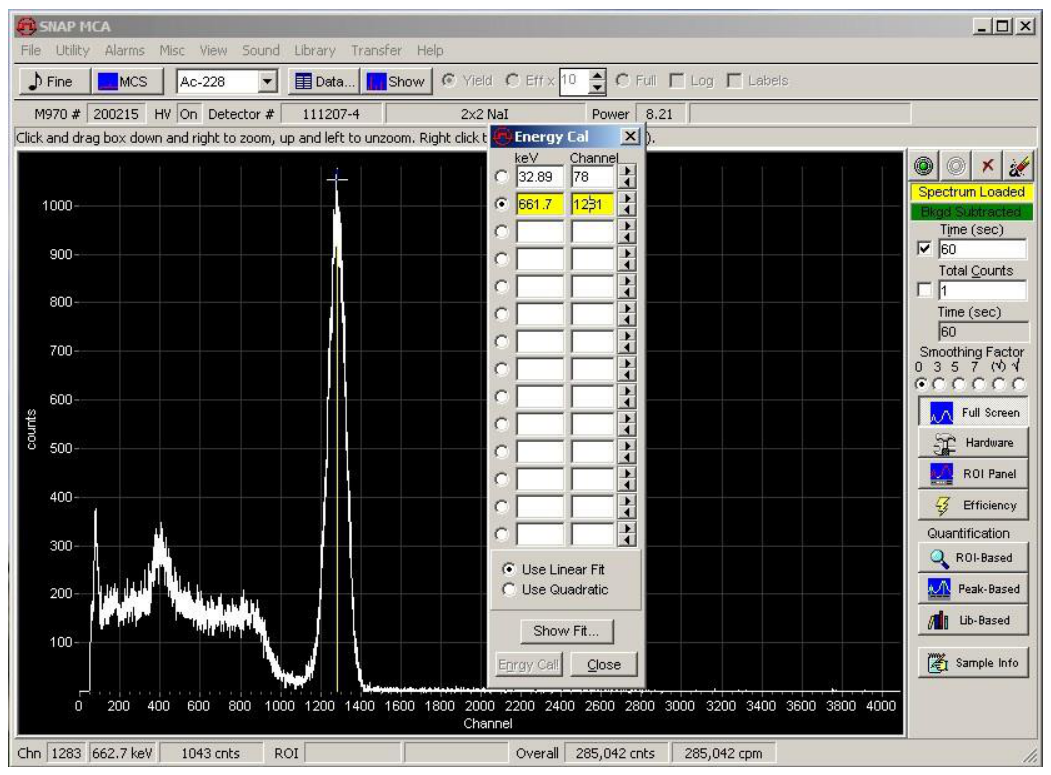The width and height of the screenshot is (1051, 775).
Task: Open the File menu
Action: (x=31, y=50)
